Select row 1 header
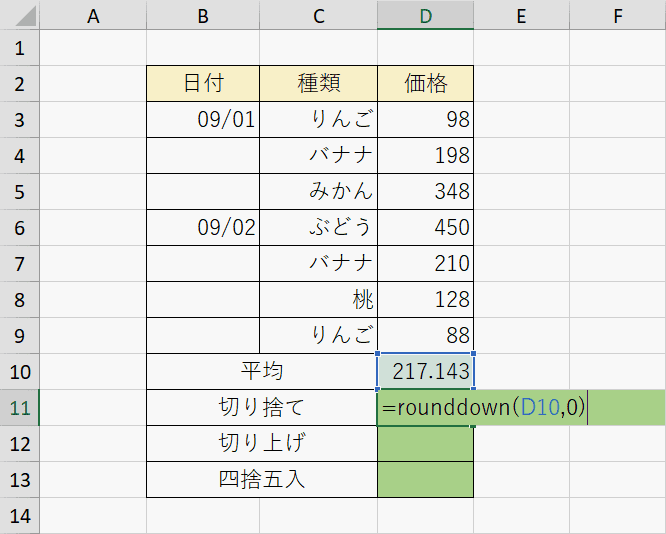This screenshot has height=534, width=666. tap(20, 48)
